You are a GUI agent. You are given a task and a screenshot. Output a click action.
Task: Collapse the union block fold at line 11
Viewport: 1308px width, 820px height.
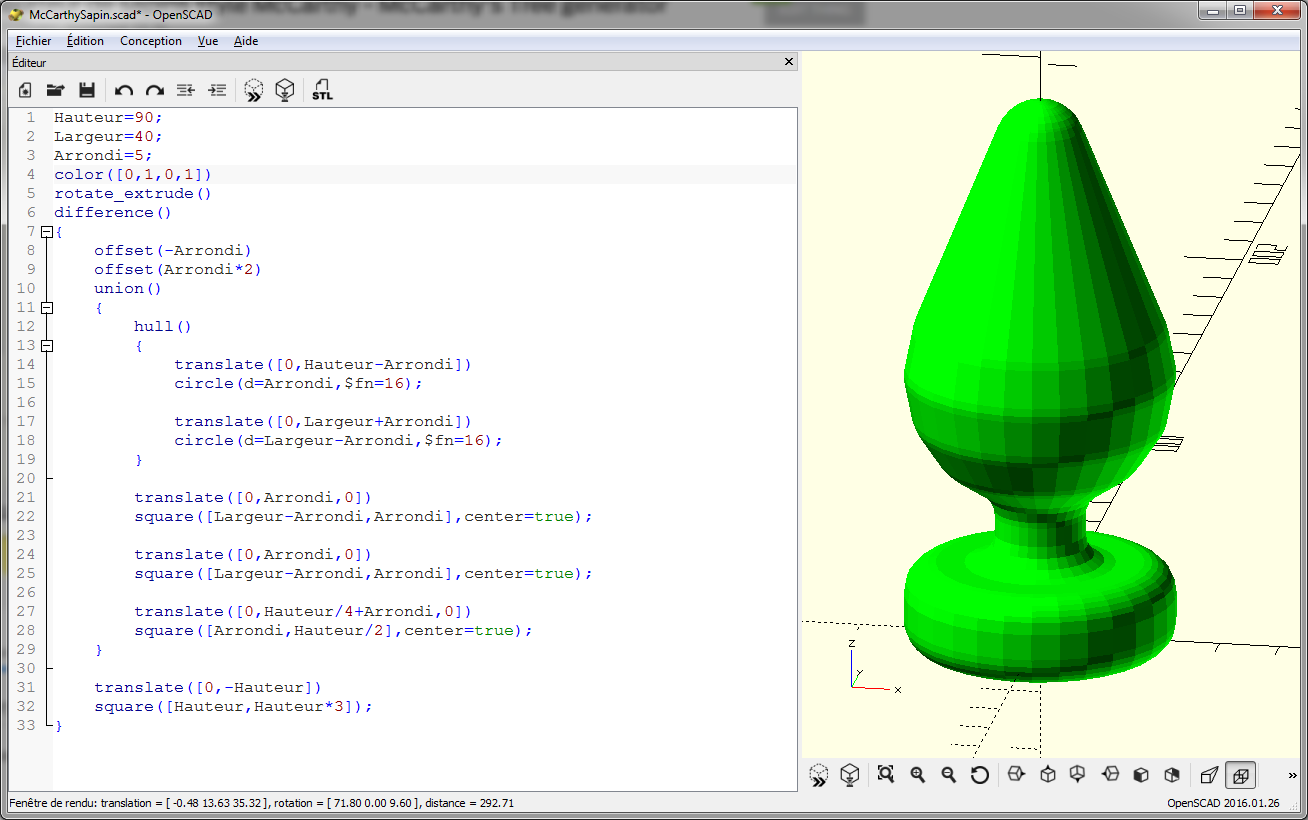point(47,307)
